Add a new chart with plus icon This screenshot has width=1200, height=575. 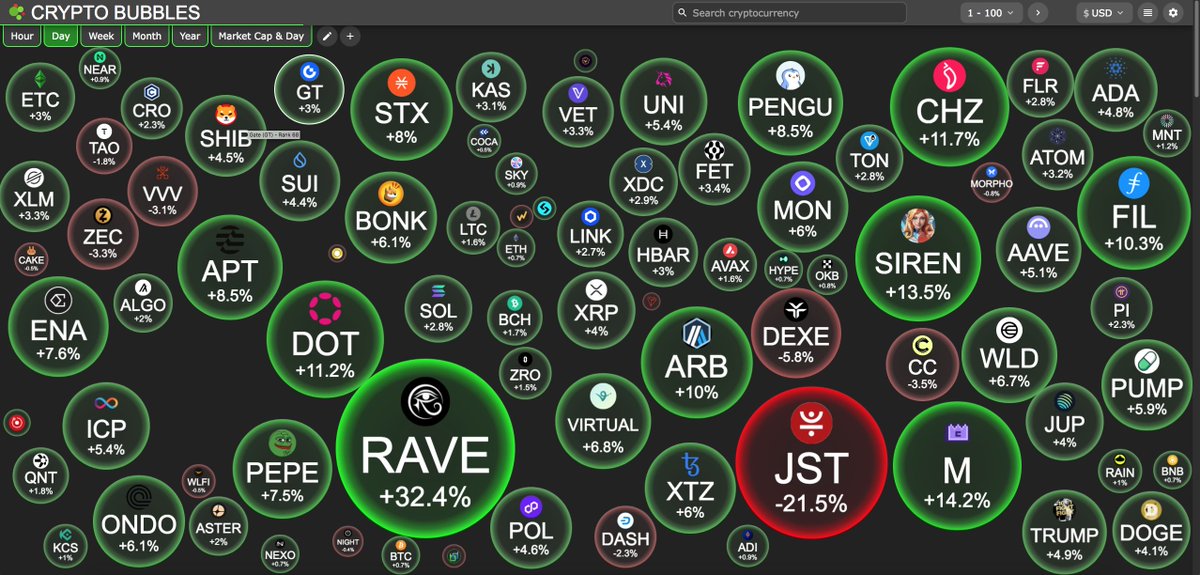(350, 36)
